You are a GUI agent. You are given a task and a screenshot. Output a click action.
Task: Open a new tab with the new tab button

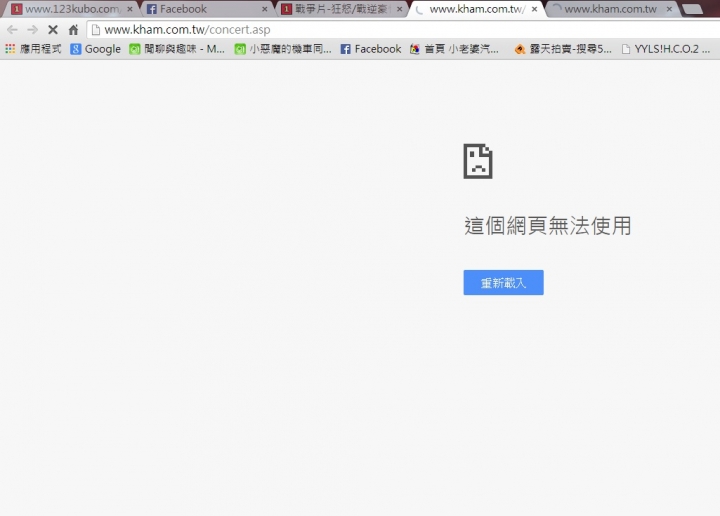click(693, 9)
